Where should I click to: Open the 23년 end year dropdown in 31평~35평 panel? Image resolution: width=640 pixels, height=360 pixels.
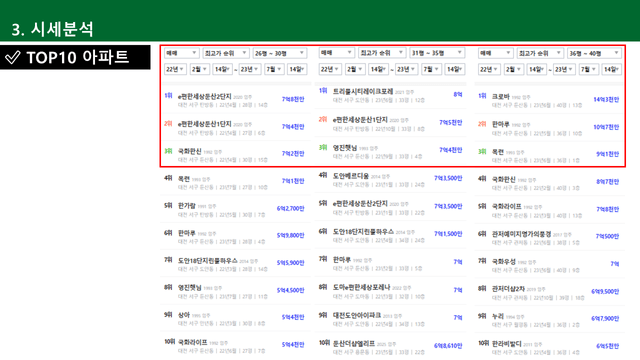406,69
